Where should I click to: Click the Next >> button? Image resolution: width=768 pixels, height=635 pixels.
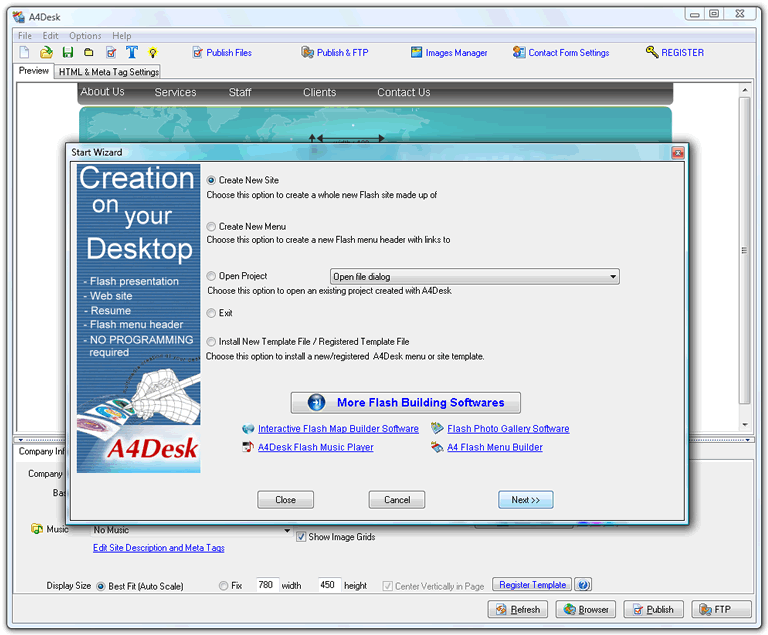526,500
